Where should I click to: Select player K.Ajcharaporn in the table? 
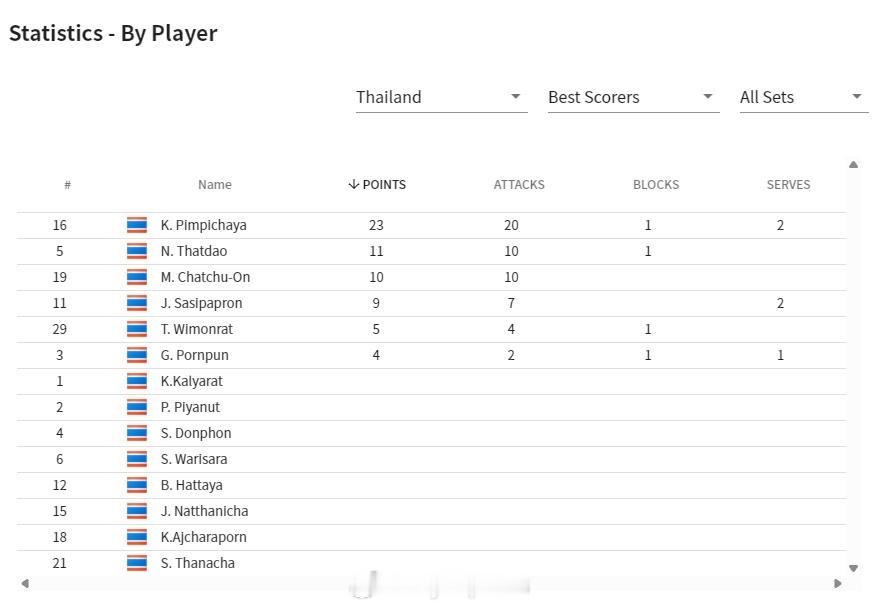(203, 537)
